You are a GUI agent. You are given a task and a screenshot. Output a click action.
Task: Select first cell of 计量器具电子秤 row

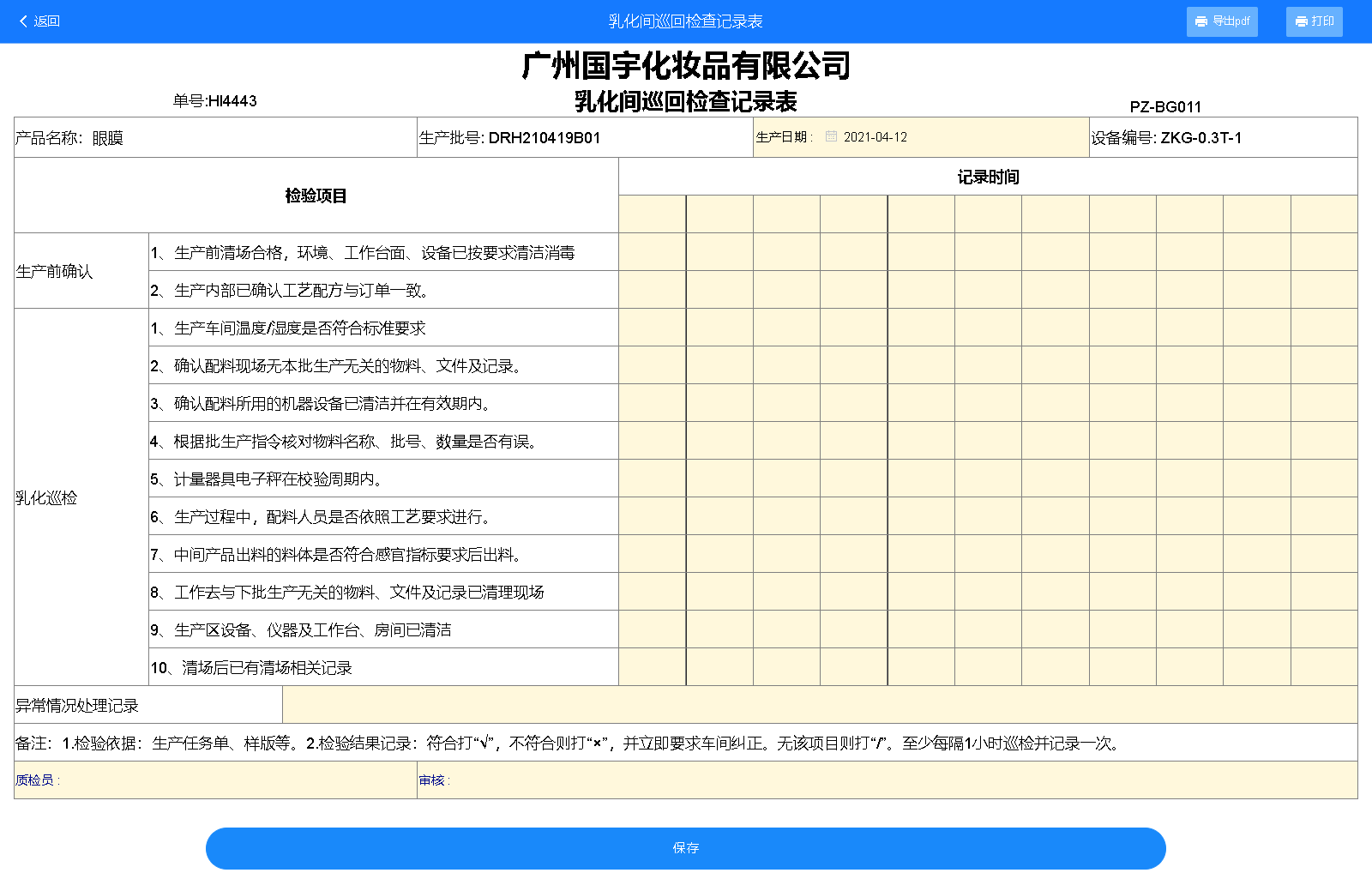click(652, 479)
